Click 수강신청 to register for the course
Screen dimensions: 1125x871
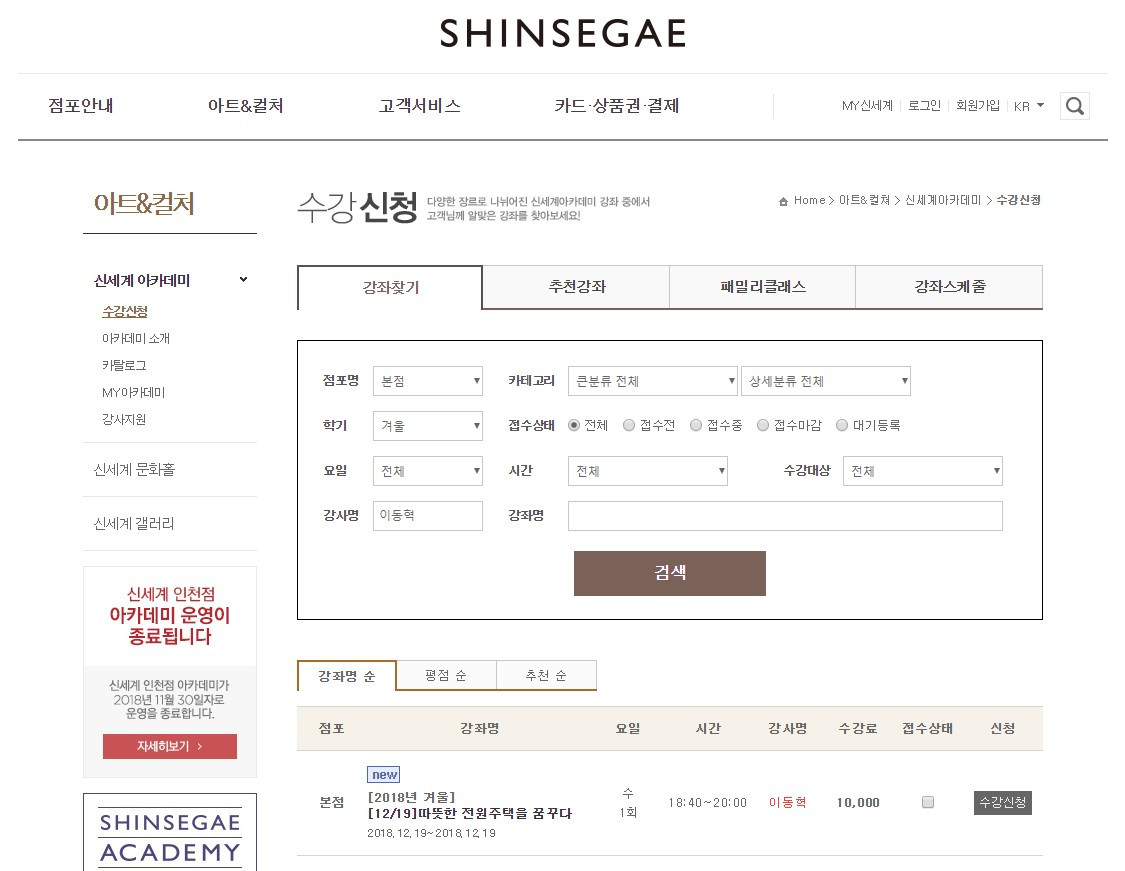tap(1002, 801)
